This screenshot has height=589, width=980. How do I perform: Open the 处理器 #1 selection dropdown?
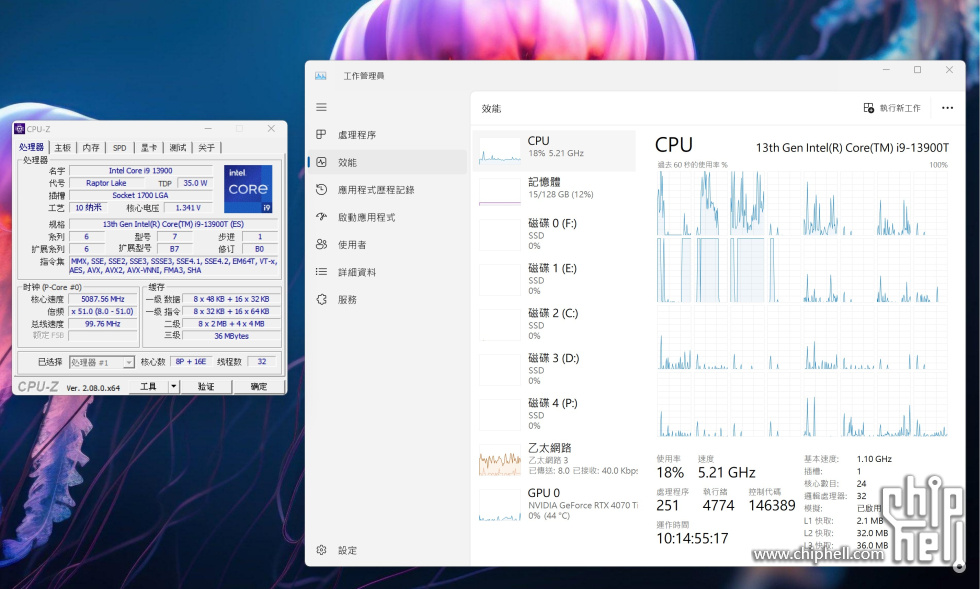pos(101,362)
